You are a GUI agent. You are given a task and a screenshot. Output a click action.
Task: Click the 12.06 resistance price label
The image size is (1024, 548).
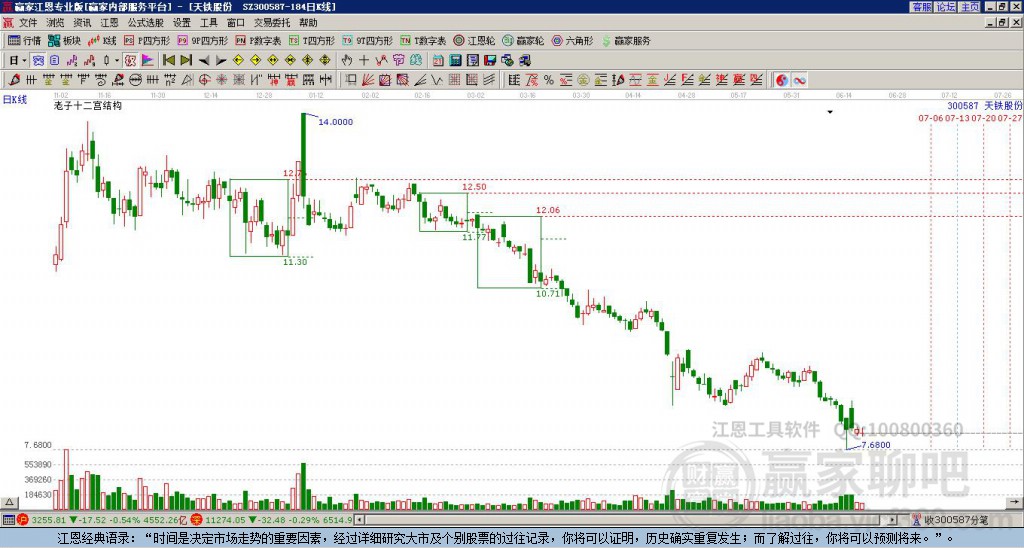(548, 210)
